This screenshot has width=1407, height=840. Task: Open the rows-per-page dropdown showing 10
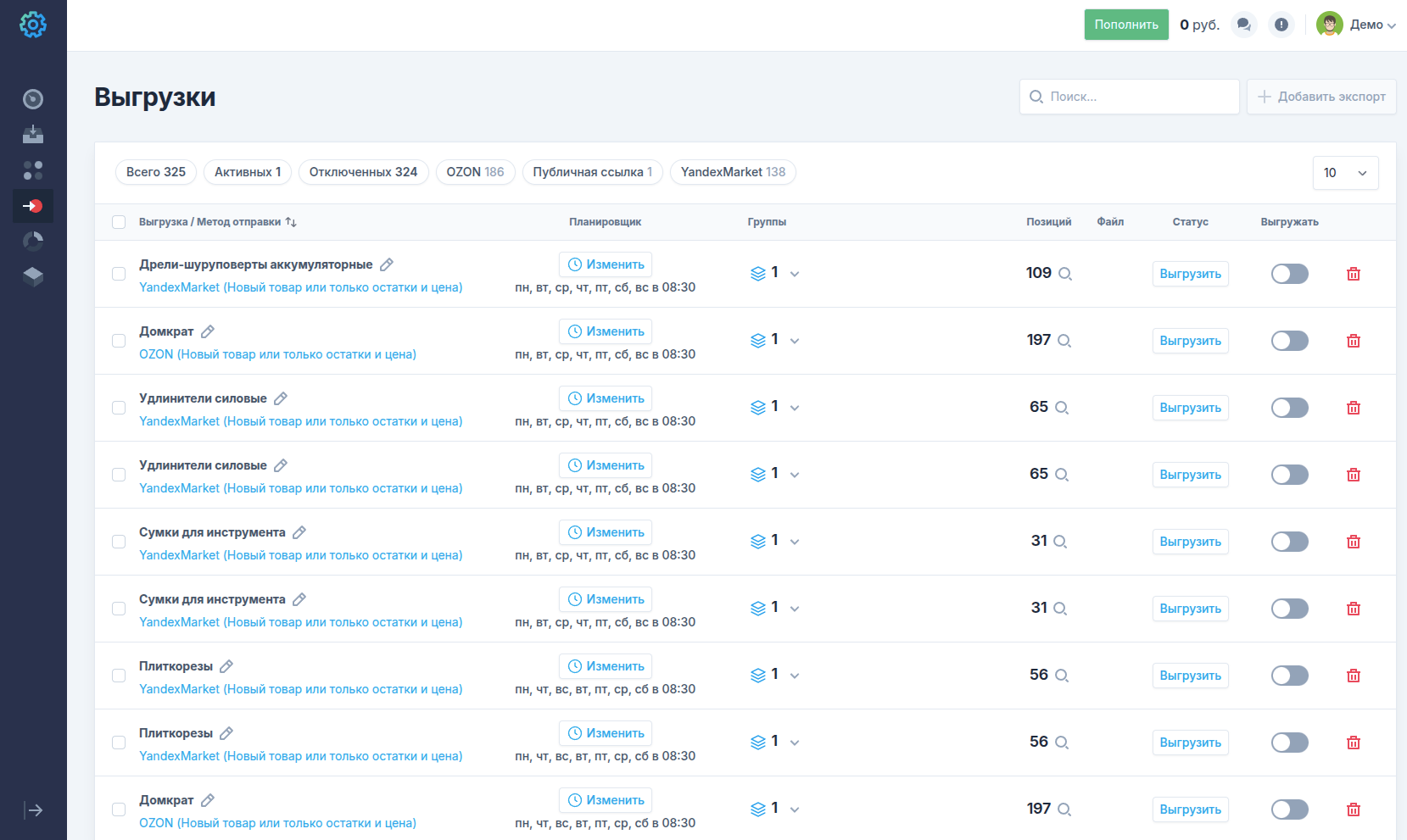[x=1344, y=173]
